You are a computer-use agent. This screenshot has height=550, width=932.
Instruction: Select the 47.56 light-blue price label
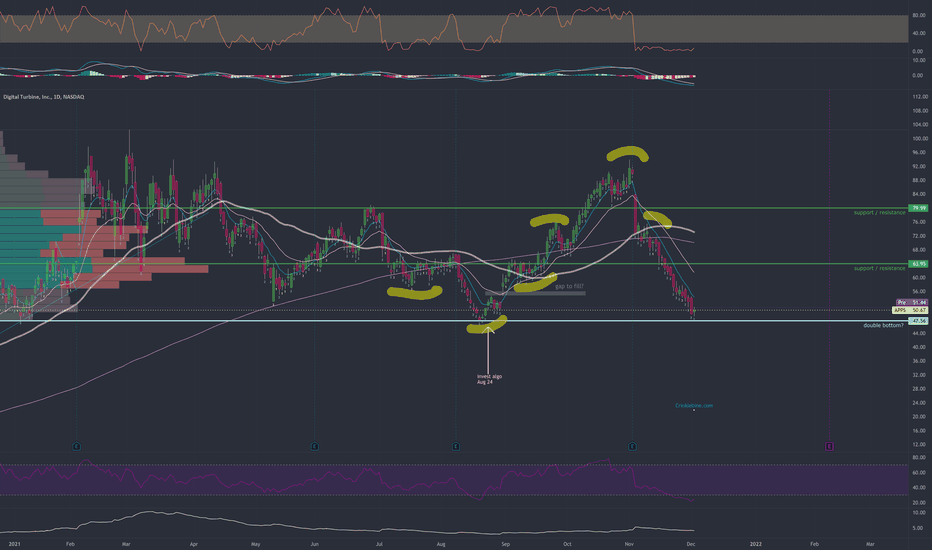918,320
